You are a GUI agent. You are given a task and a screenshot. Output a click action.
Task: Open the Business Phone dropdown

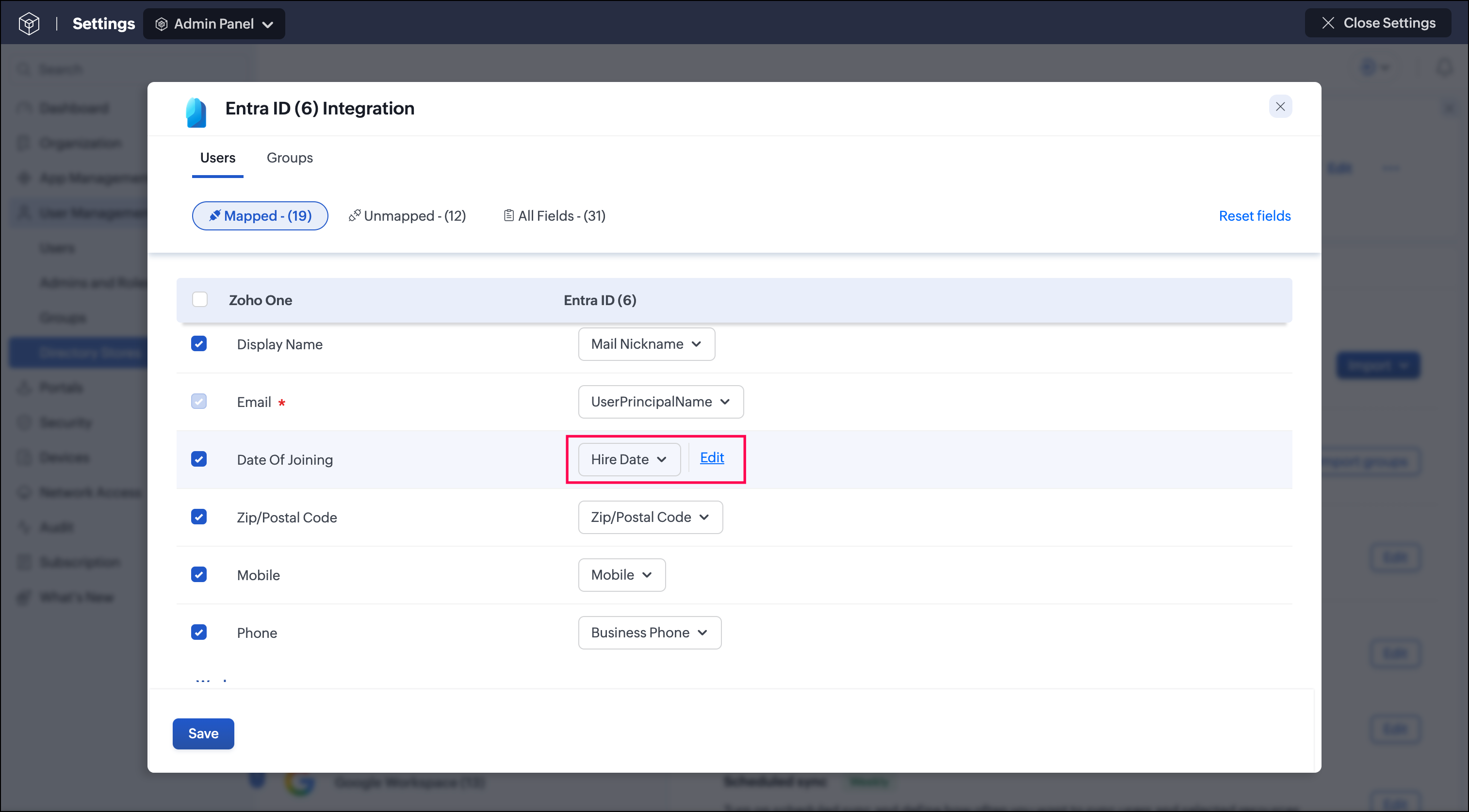pyautogui.click(x=650, y=632)
